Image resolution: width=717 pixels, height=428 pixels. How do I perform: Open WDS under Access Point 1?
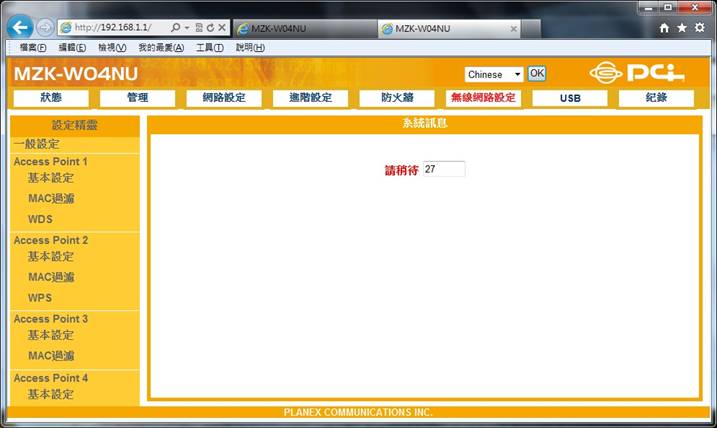point(40,219)
